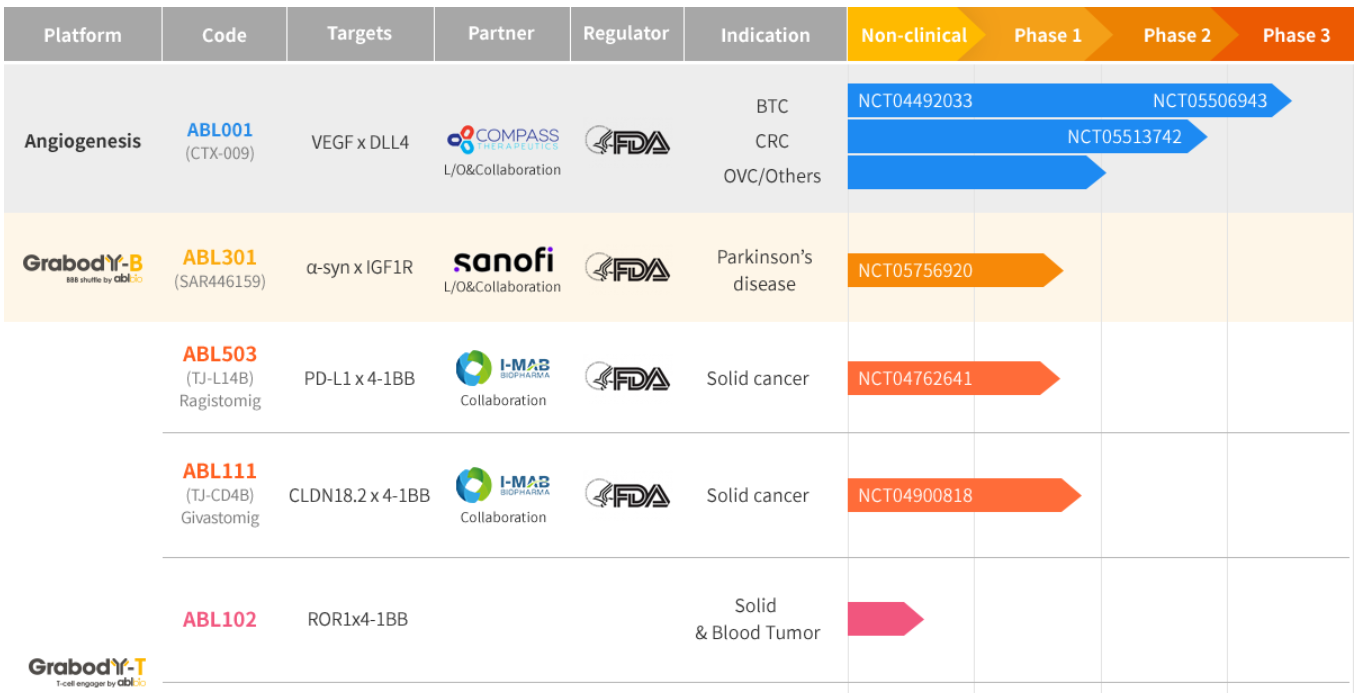Viewport: 1371px width, 693px height.
Task: Click the Grabody-B platform logo
Action: click(83, 266)
